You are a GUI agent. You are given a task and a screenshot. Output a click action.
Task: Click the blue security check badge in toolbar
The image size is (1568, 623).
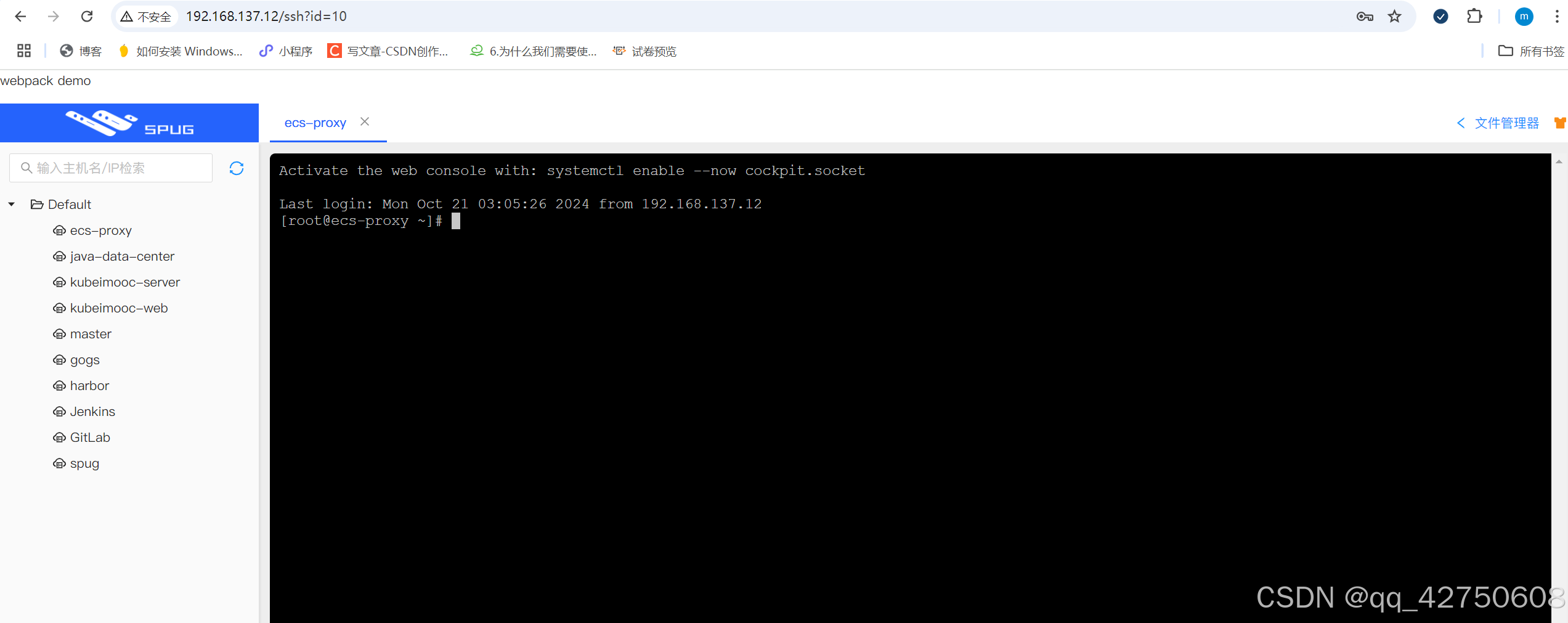[1440, 16]
